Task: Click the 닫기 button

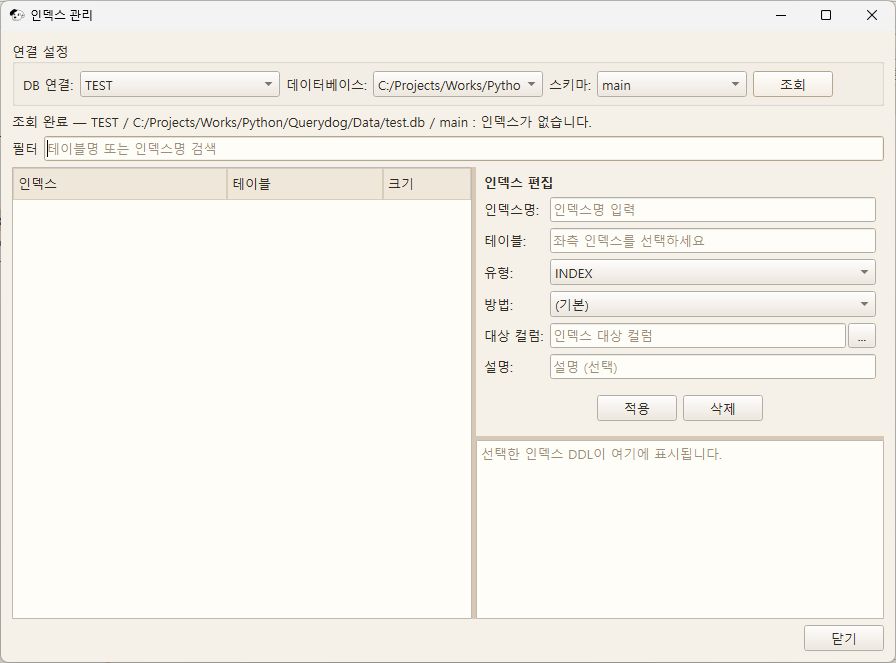Action: click(843, 638)
